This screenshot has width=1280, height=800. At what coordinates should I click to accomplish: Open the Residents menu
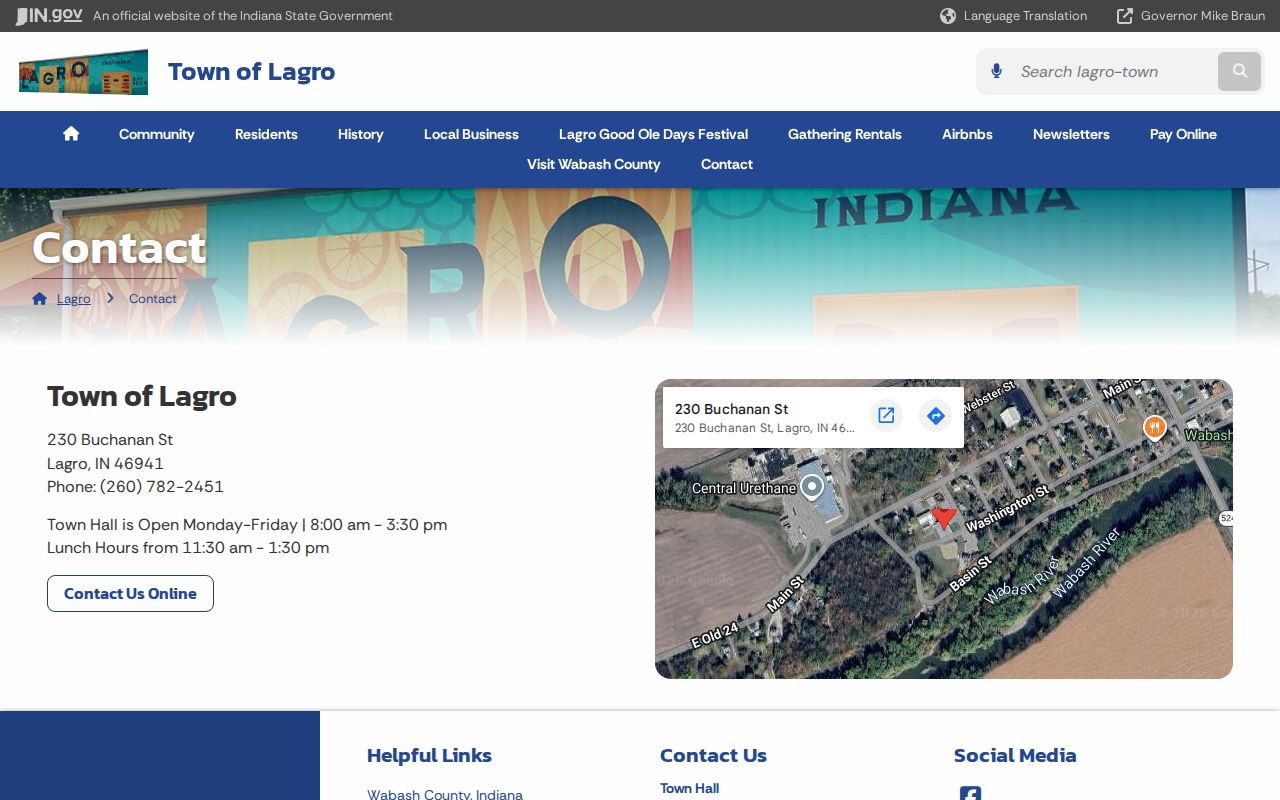pyautogui.click(x=266, y=134)
